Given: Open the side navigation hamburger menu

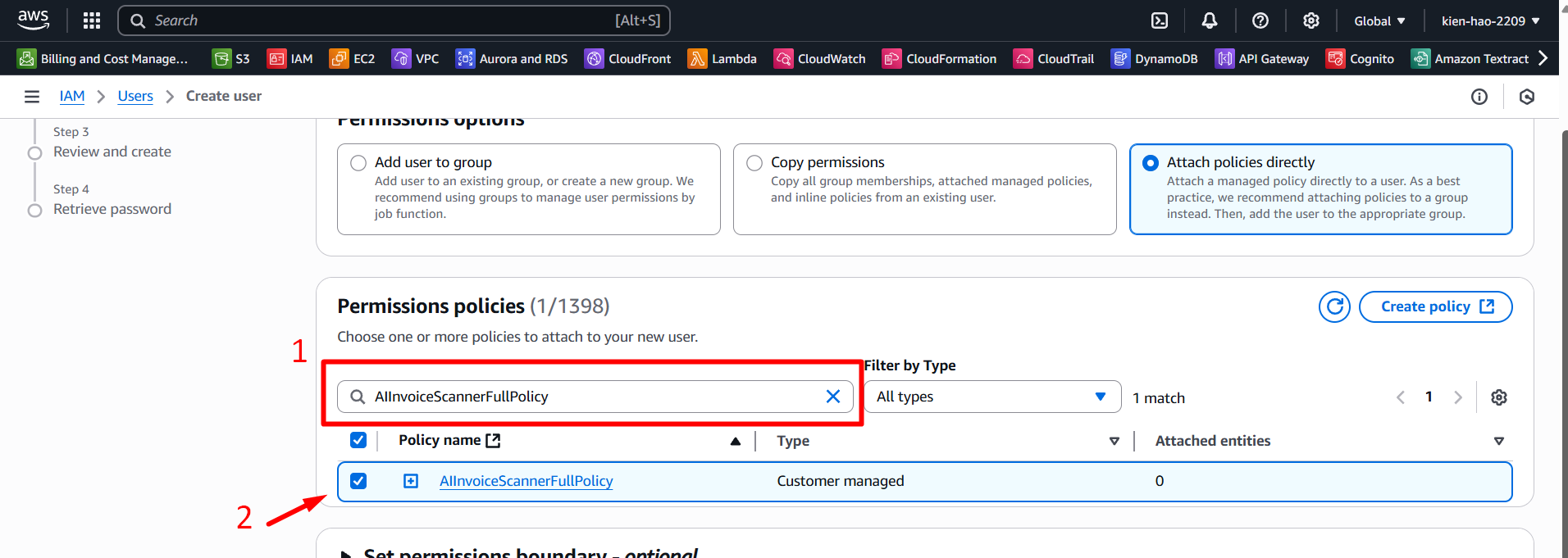Looking at the screenshot, I should click(x=32, y=97).
